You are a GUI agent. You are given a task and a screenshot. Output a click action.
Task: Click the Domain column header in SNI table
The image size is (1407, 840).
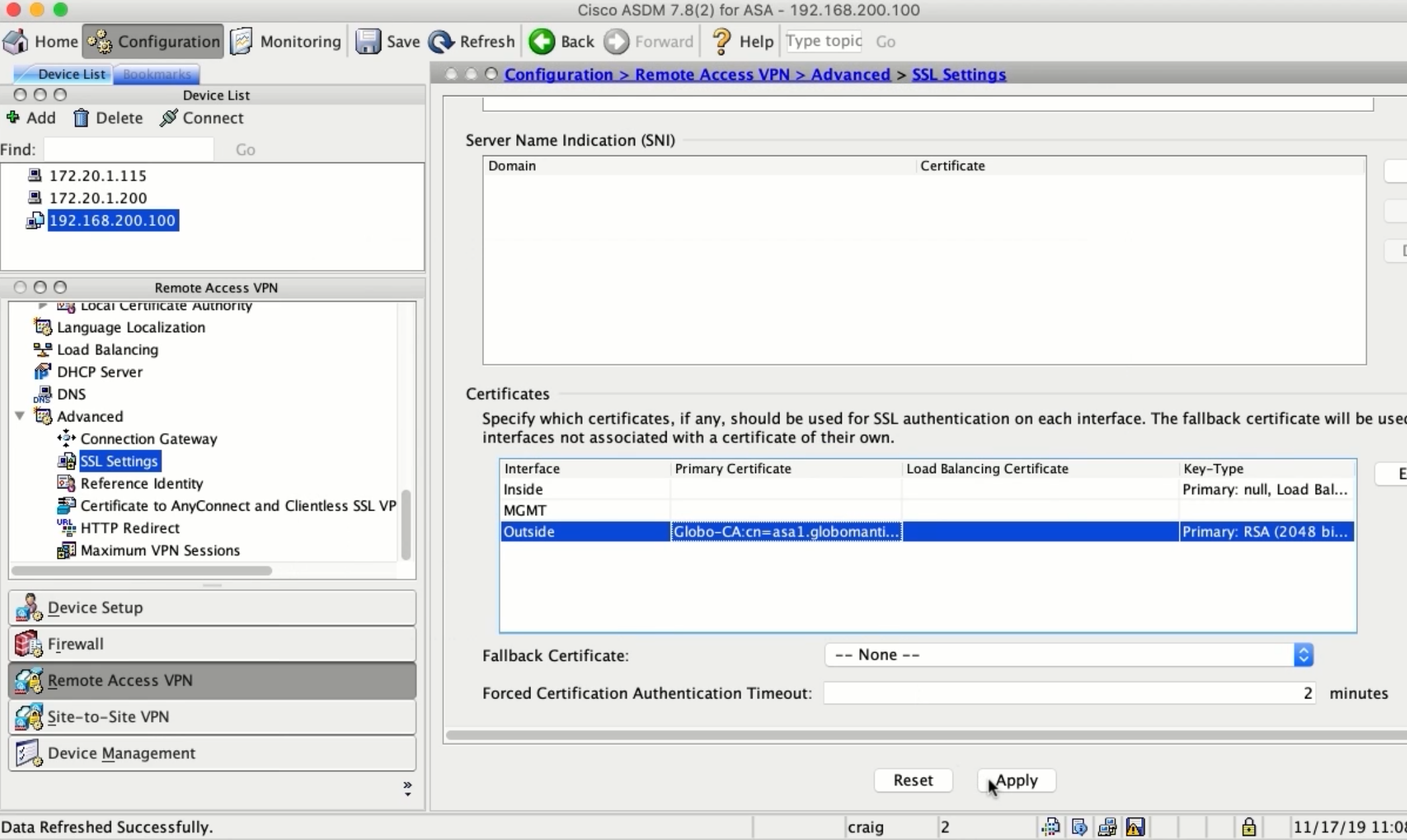pos(699,166)
